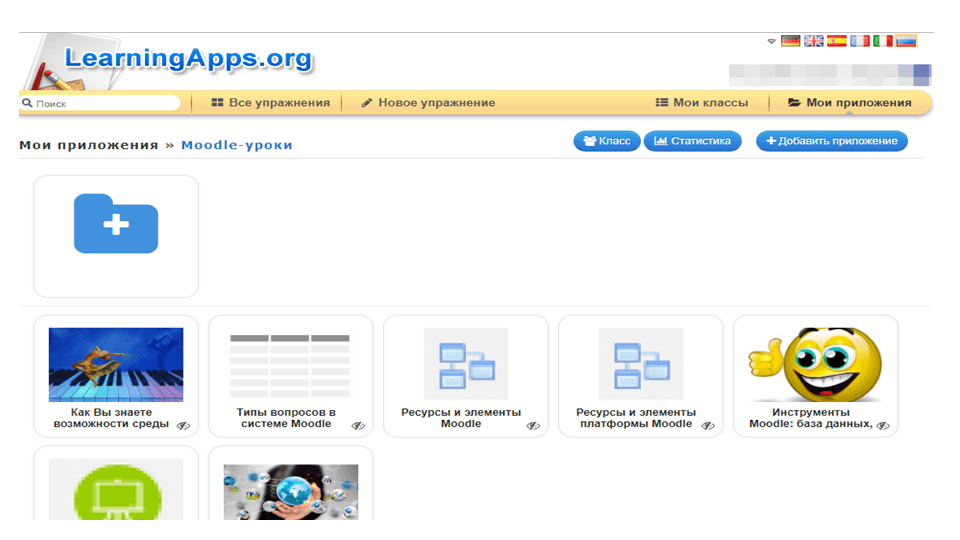Image resolution: width=960 pixels, height=540 pixels.
Task: Choose the Russian flag language
Action: [906, 41]
